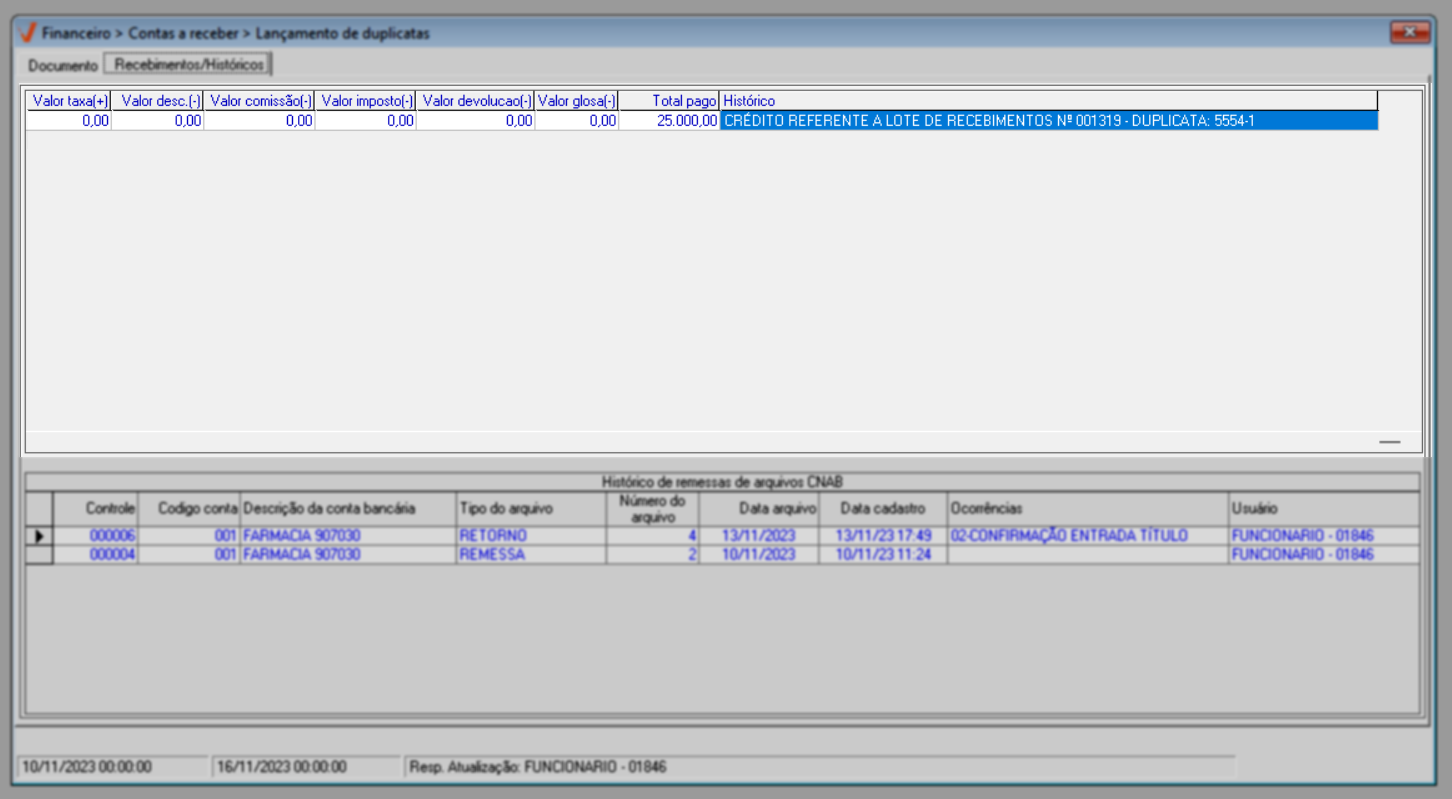Close the Lançamento de duplicatas window
1452x799 pixels.
pos(1410,32)
